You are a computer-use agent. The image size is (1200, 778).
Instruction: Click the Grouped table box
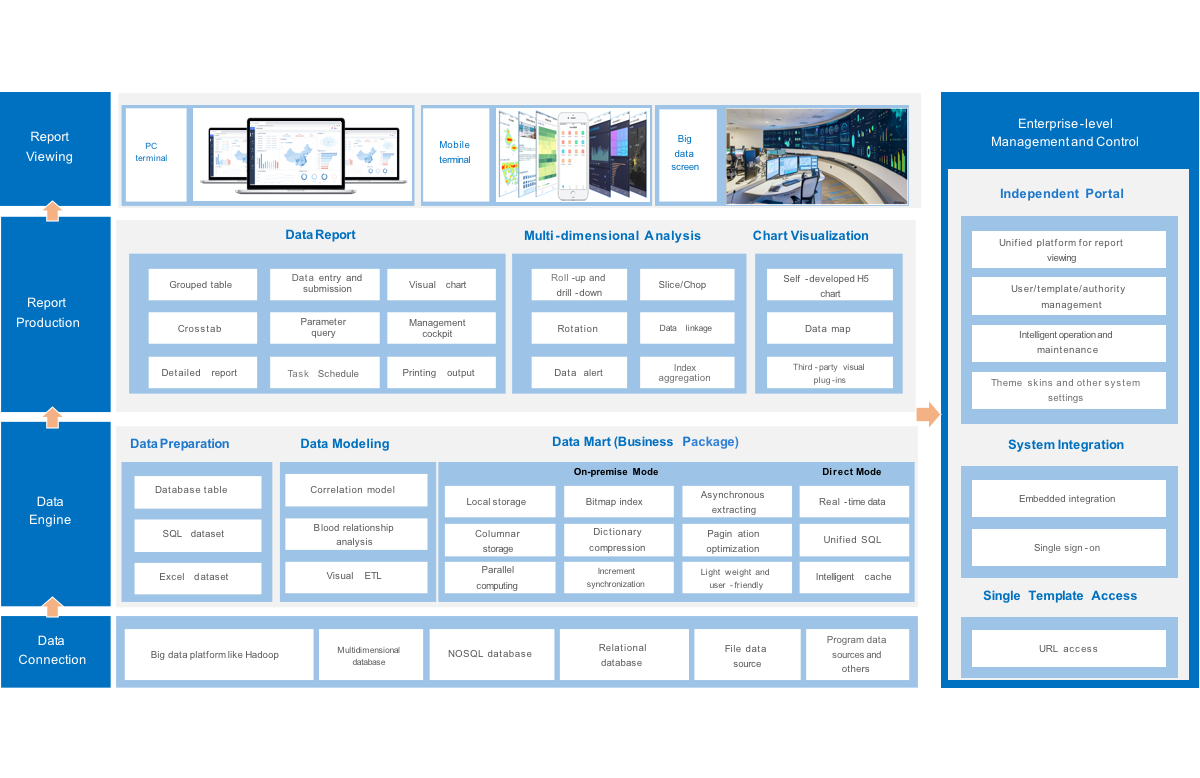click(x=201, y=285)
